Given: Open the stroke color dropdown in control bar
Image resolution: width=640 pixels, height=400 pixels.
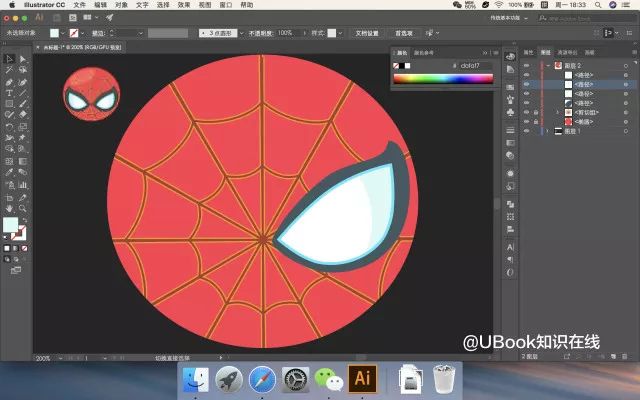Looking at the screenshot, I should tap(82, 33).
